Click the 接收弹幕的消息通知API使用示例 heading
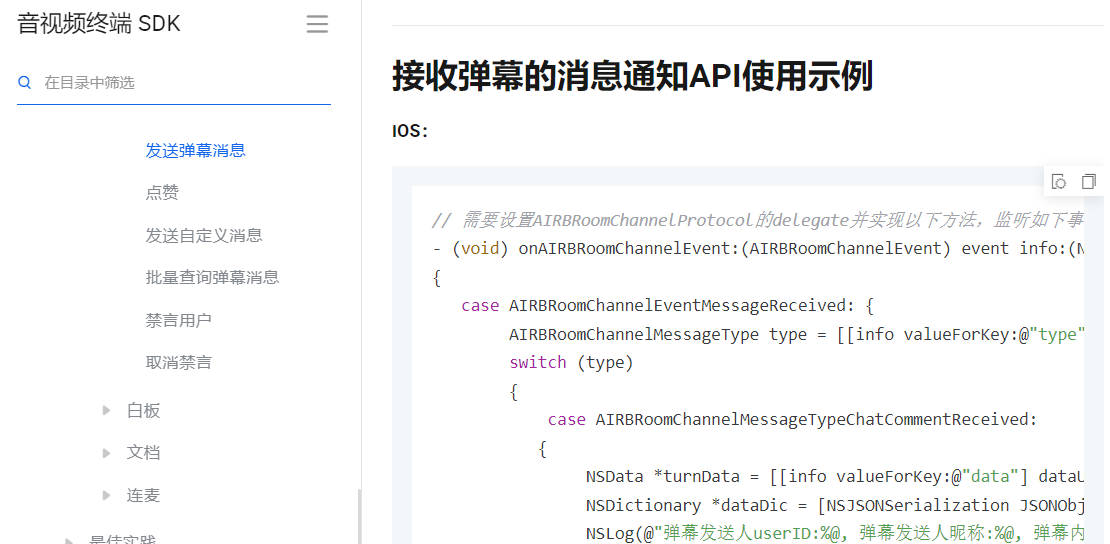Image resolution: width=1110 pixels, height=544 pixels. tap(633, 76)
